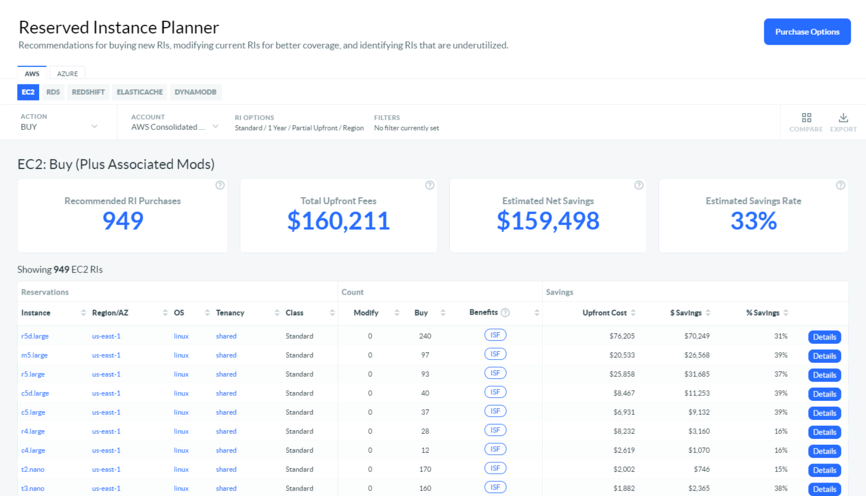Open the m5.large instance link
The height and width of the screenshot is (496, 866).
(x=34, y=355)
